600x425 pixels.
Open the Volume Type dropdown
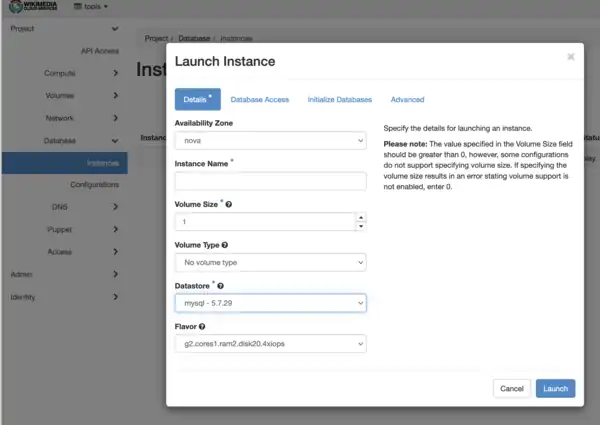270,262
